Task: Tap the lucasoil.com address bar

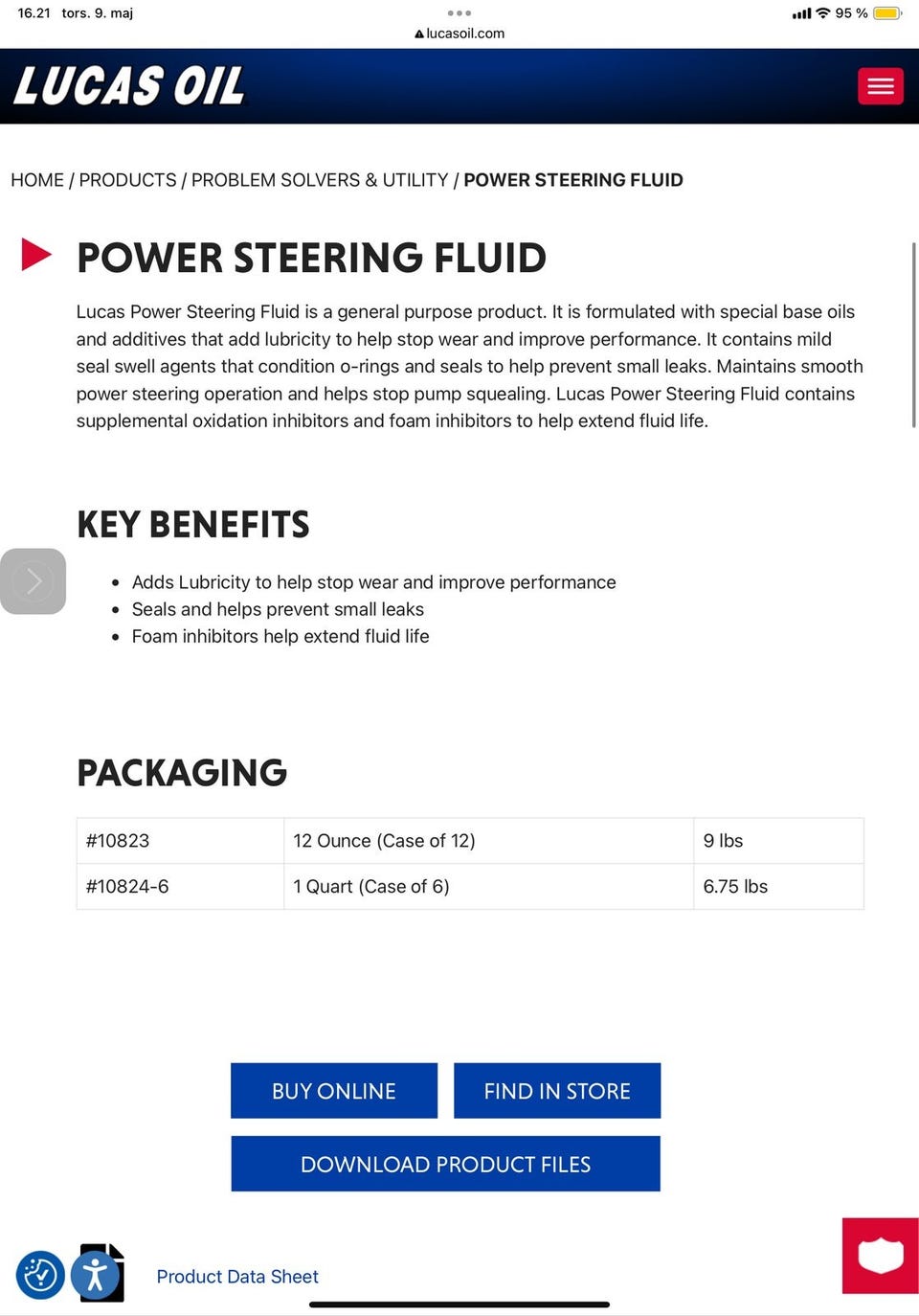Action: tap(460, 34)
